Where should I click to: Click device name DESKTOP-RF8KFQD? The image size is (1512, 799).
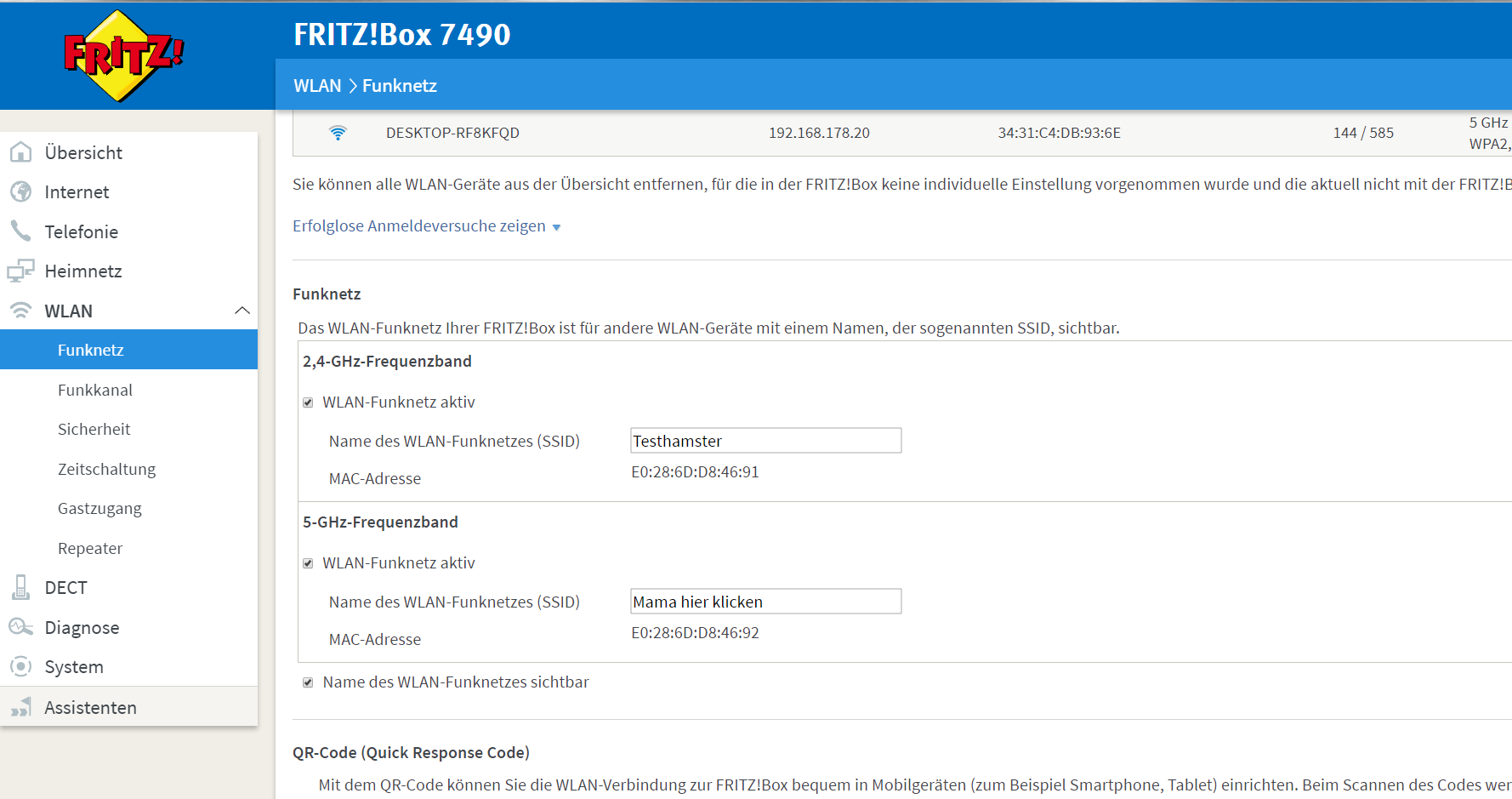pyautogui.click(x=452, y=133)
